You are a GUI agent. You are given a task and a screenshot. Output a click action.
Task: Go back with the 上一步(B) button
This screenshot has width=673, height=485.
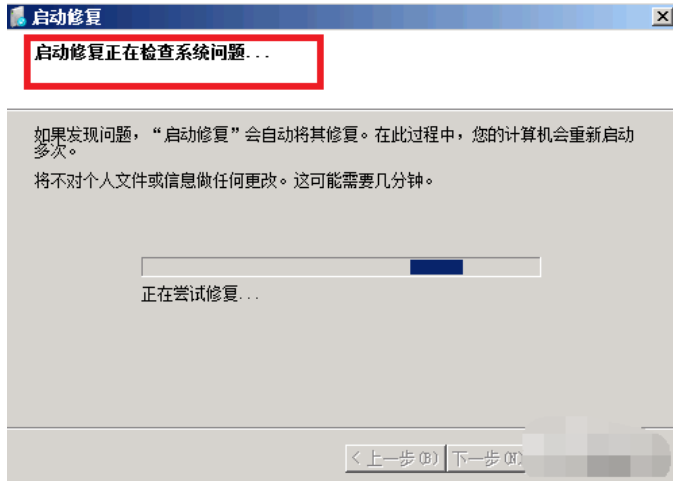click(x=395, y=458)
